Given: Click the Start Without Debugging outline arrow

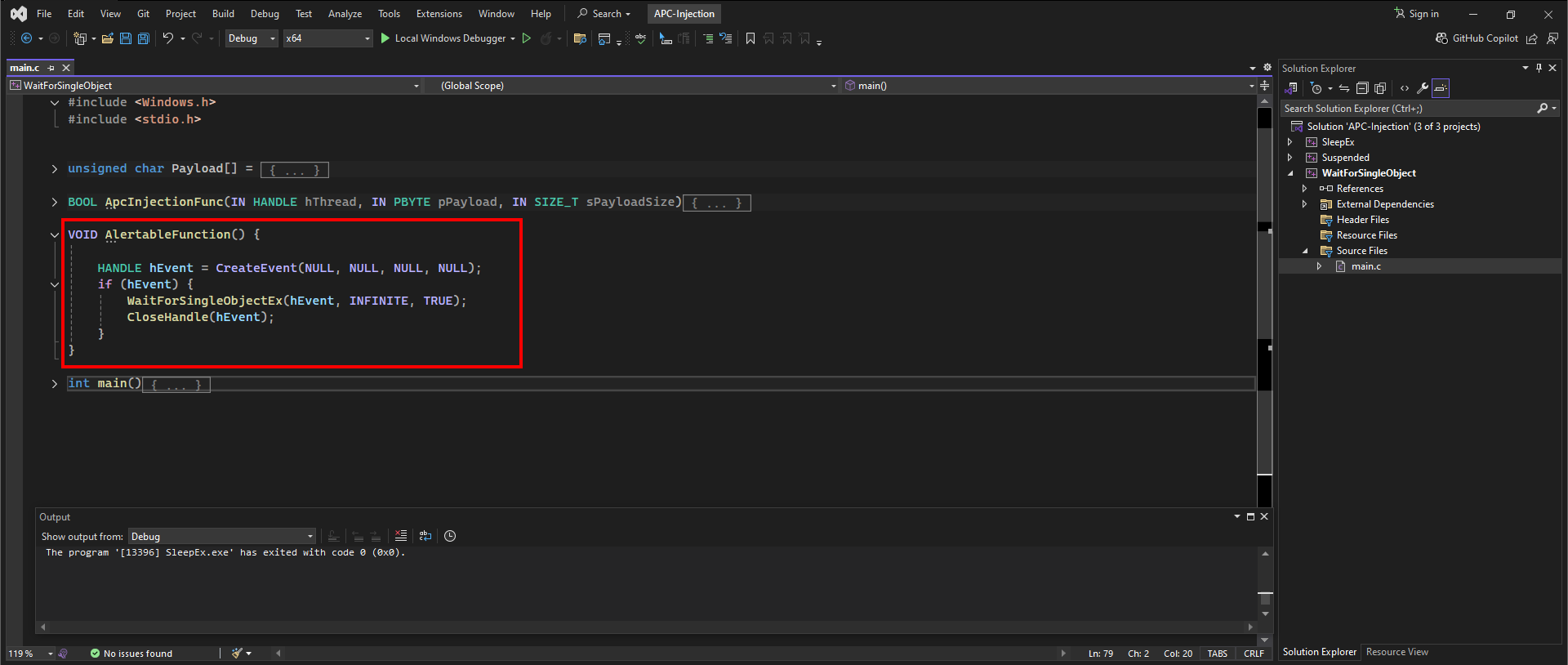Looking at the screenshot, I should point(527,38).
